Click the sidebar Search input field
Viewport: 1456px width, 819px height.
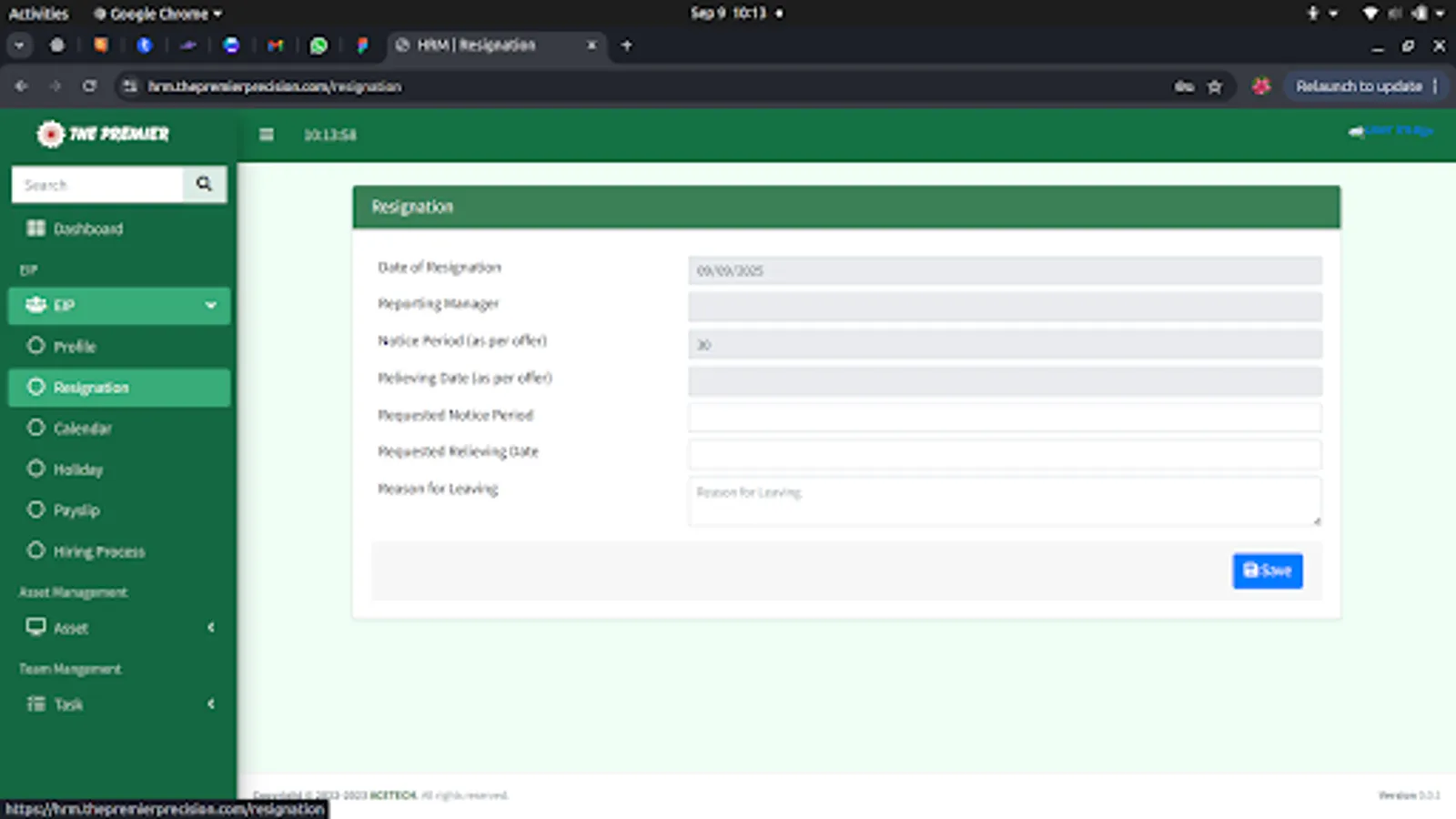(x=97, y=184)
